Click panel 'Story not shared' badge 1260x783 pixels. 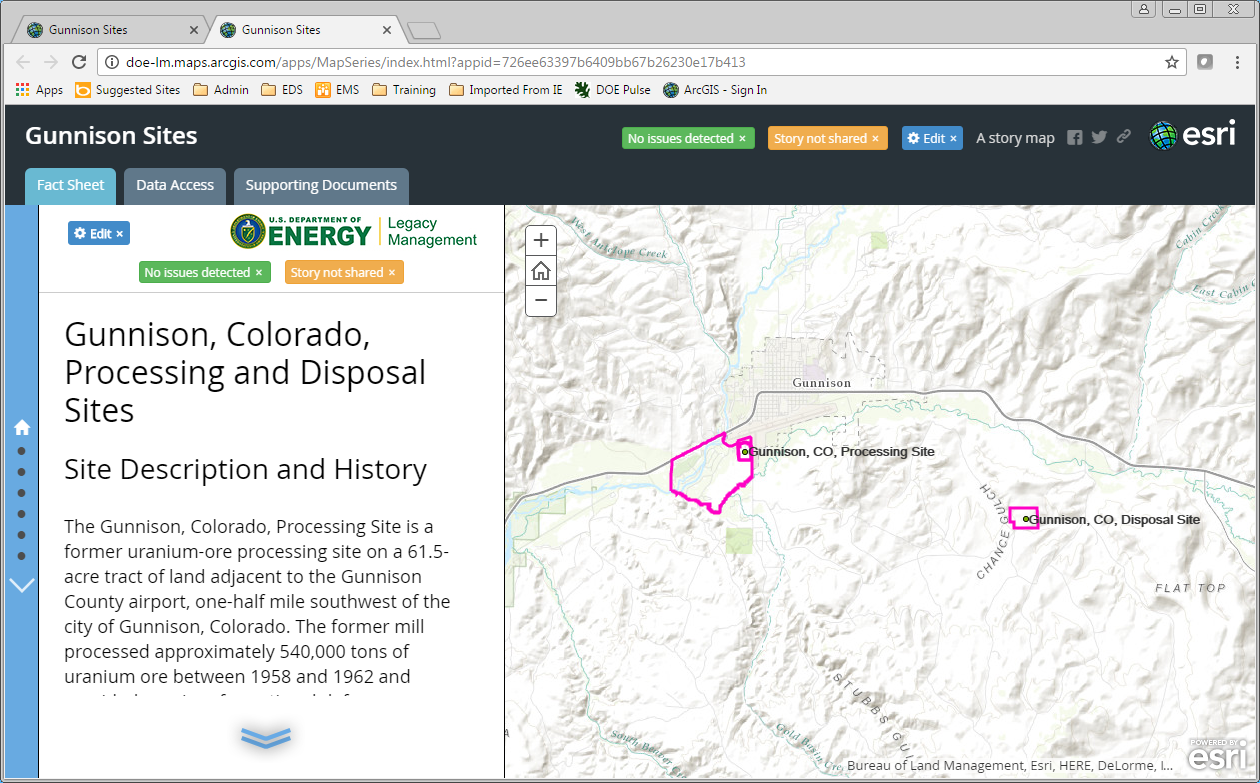pyautogui.click(x=344, y=272)
